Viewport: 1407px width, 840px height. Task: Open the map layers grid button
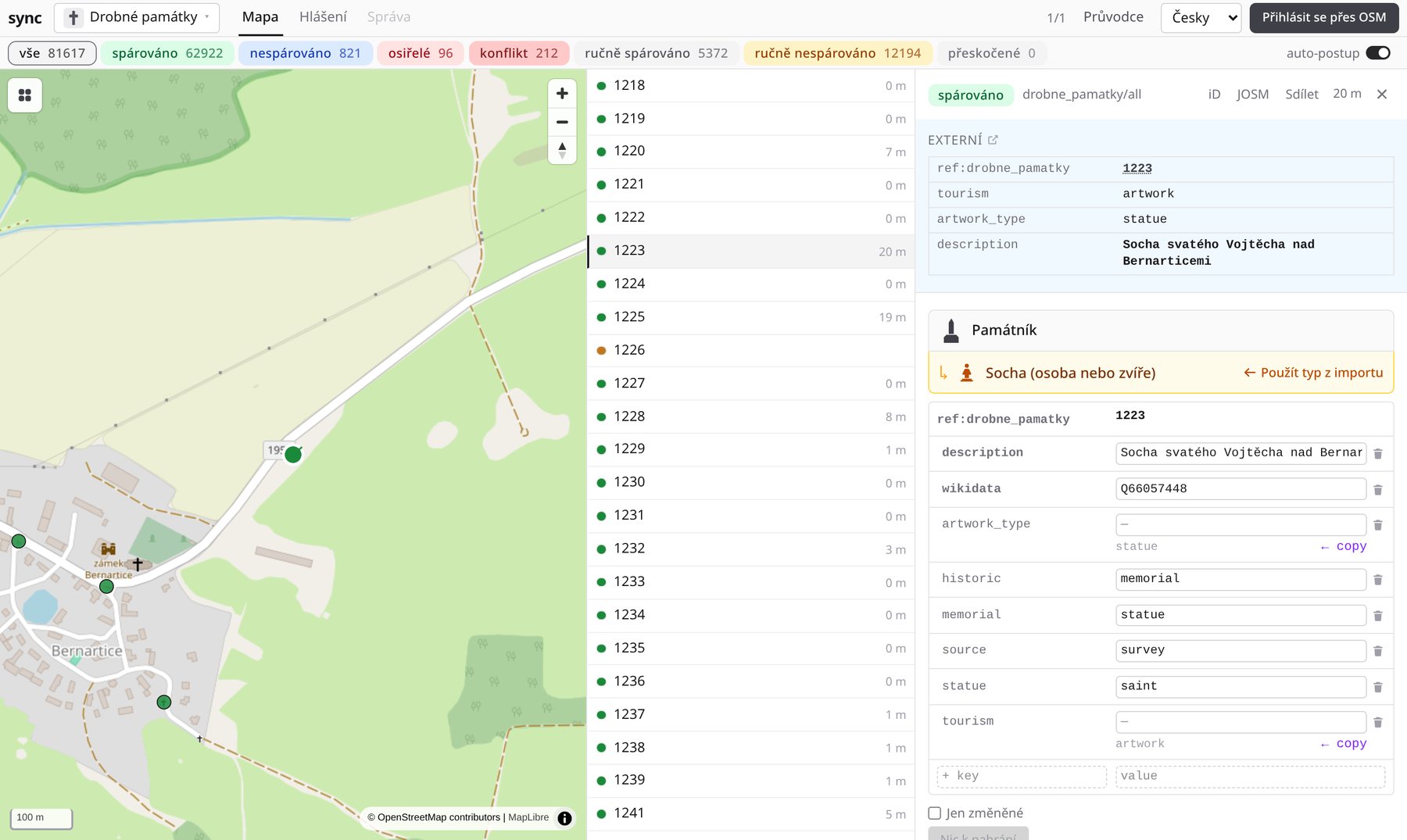(x=25, y=95)
